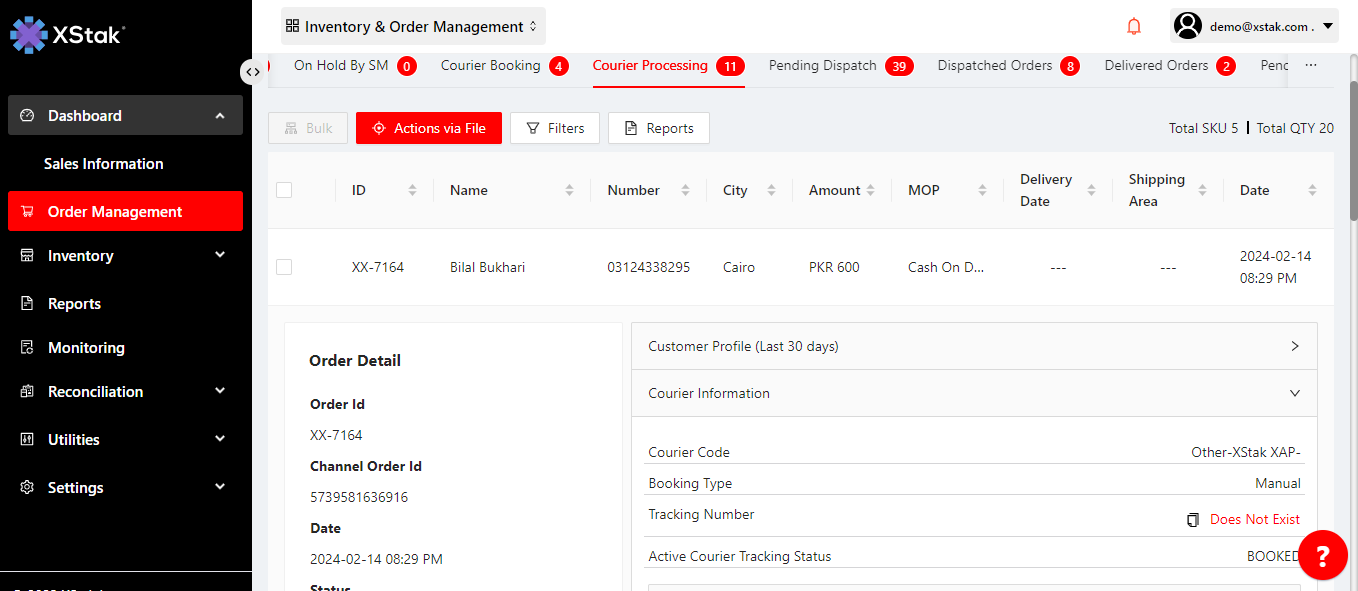Screen dimensions: 1358x591
Task: Copy tracking number using copy icon
Action: [x=1192, y=520]
